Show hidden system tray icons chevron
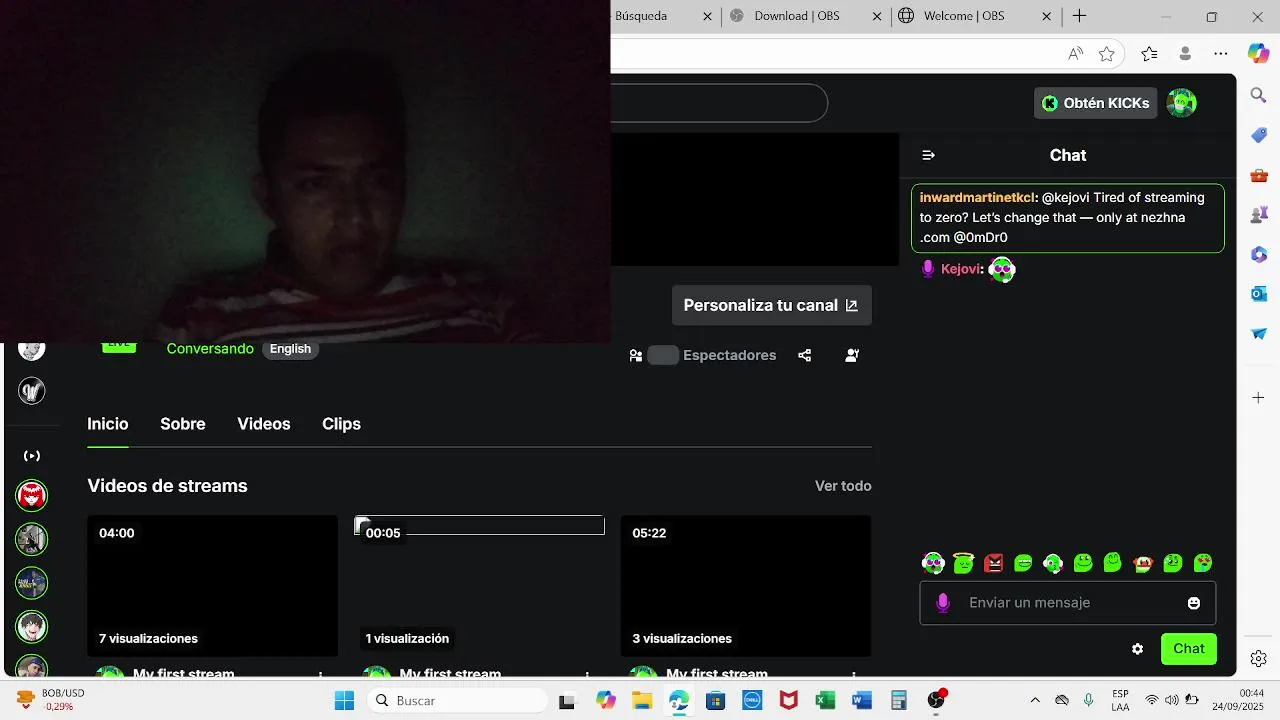The height and width of the screenshot is (720, 1280). [1034, 700]
